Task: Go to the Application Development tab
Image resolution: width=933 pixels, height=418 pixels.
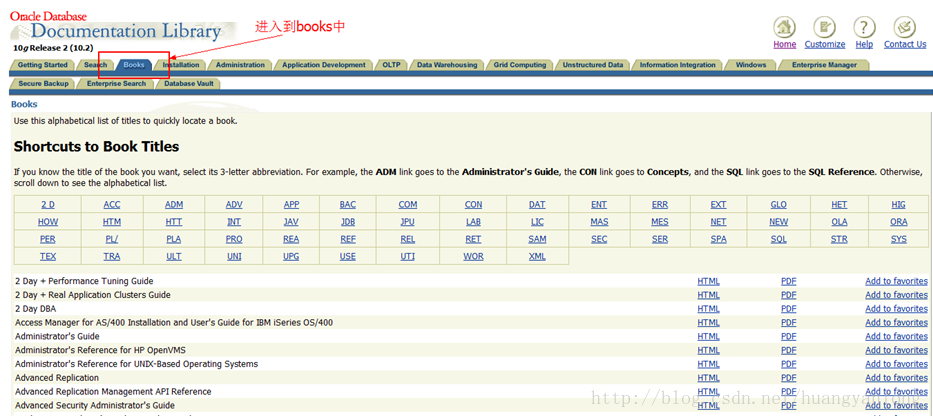Action: pyautogui.click(x=324, y=65)
